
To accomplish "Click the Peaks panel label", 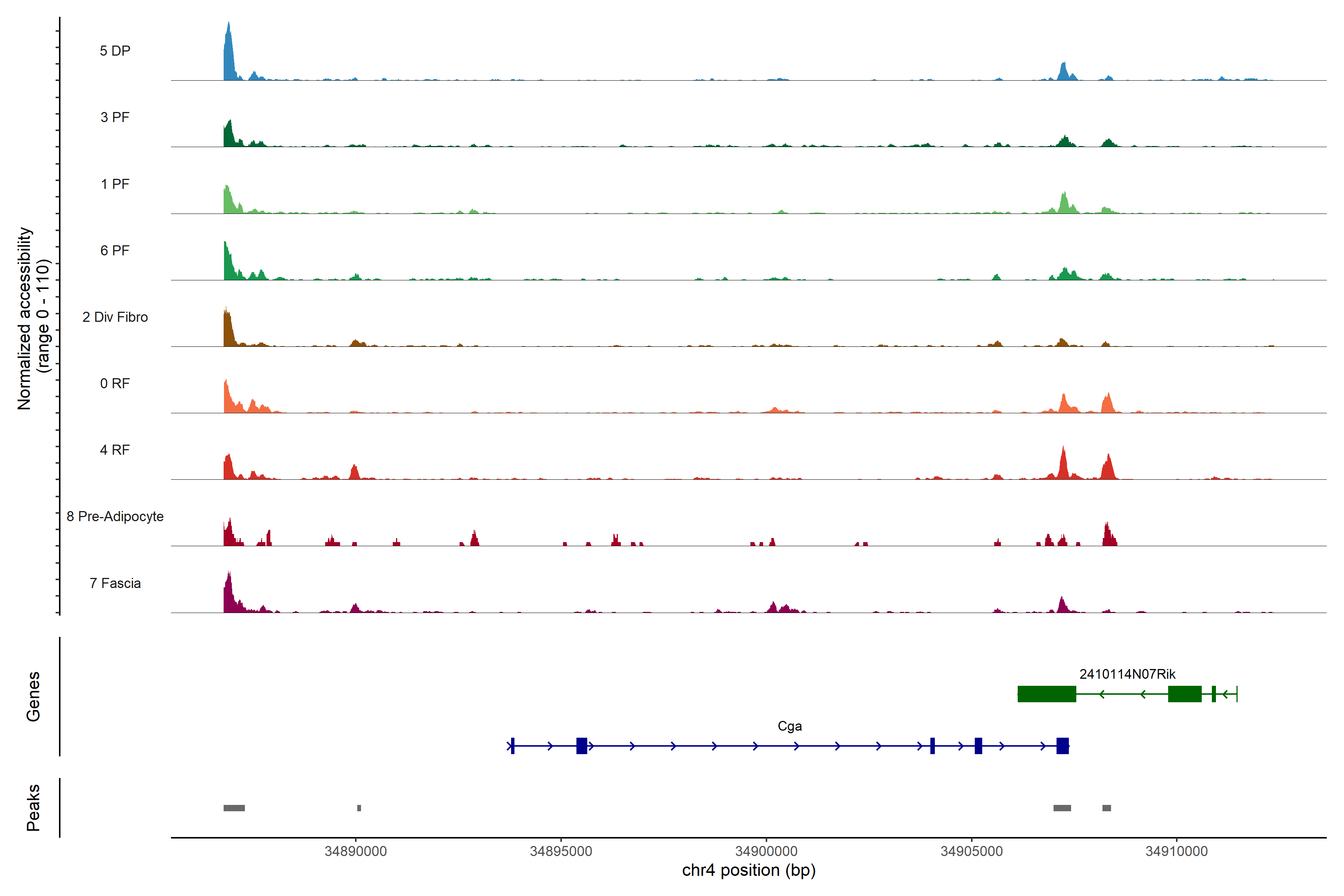I will pos(33,808).
